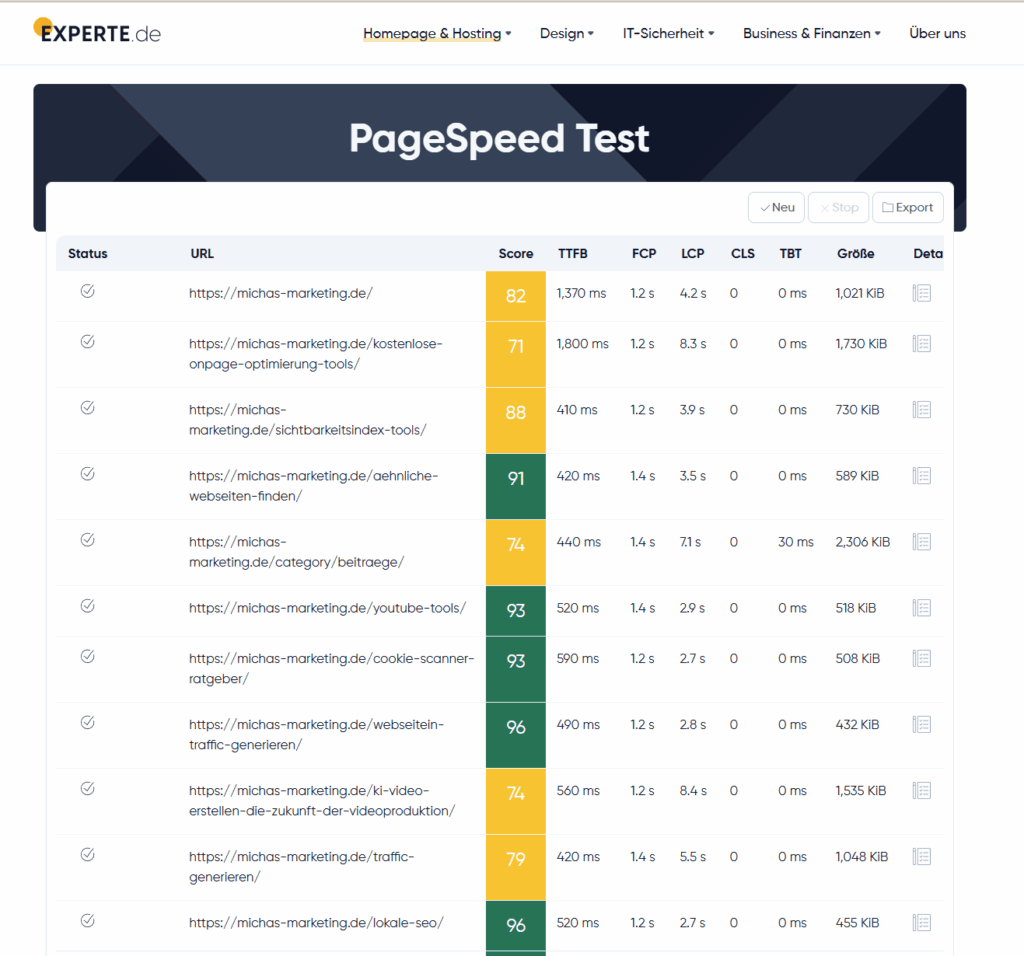The width and height of the screenshot is (1024, 956).
Task: Click the EXPERTE.de logo
Action: (x=97, y=31)
